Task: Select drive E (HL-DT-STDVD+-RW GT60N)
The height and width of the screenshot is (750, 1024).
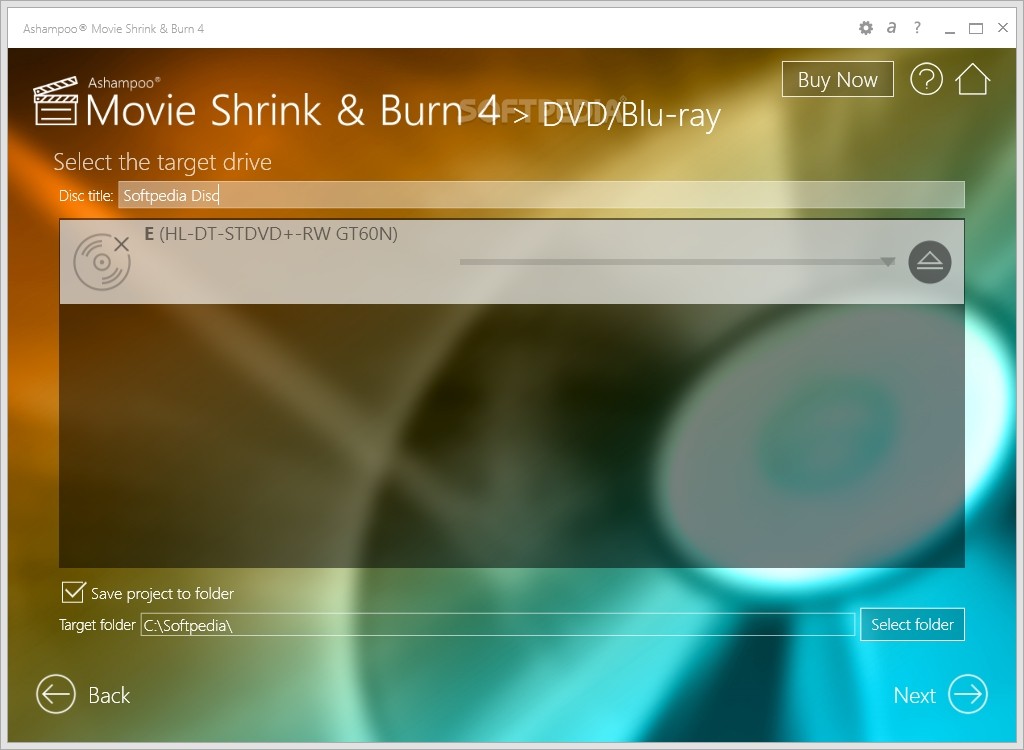Action: (511, 261)
